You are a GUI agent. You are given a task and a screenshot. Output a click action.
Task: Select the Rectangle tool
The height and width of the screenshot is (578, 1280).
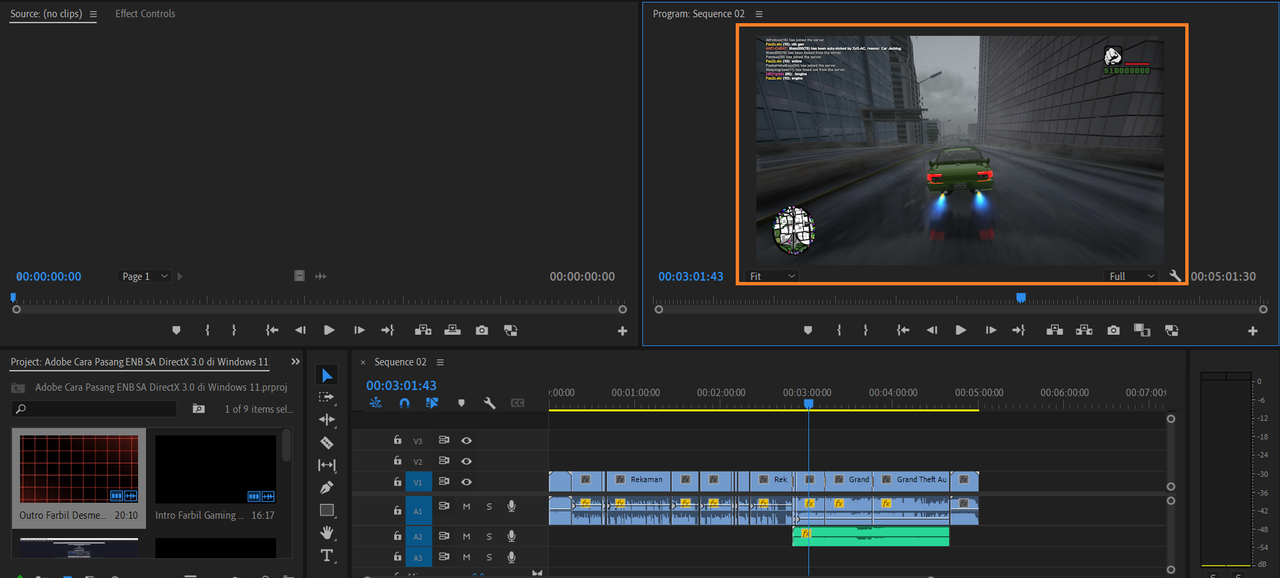tap(327, 510)
